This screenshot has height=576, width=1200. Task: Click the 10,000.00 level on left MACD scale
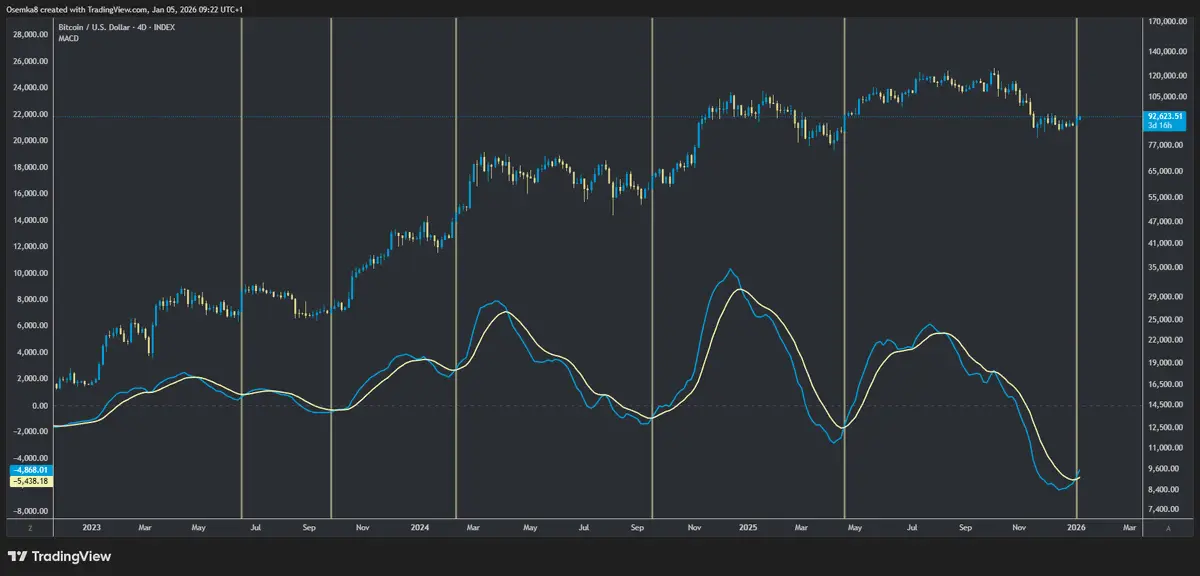[30, 273]
